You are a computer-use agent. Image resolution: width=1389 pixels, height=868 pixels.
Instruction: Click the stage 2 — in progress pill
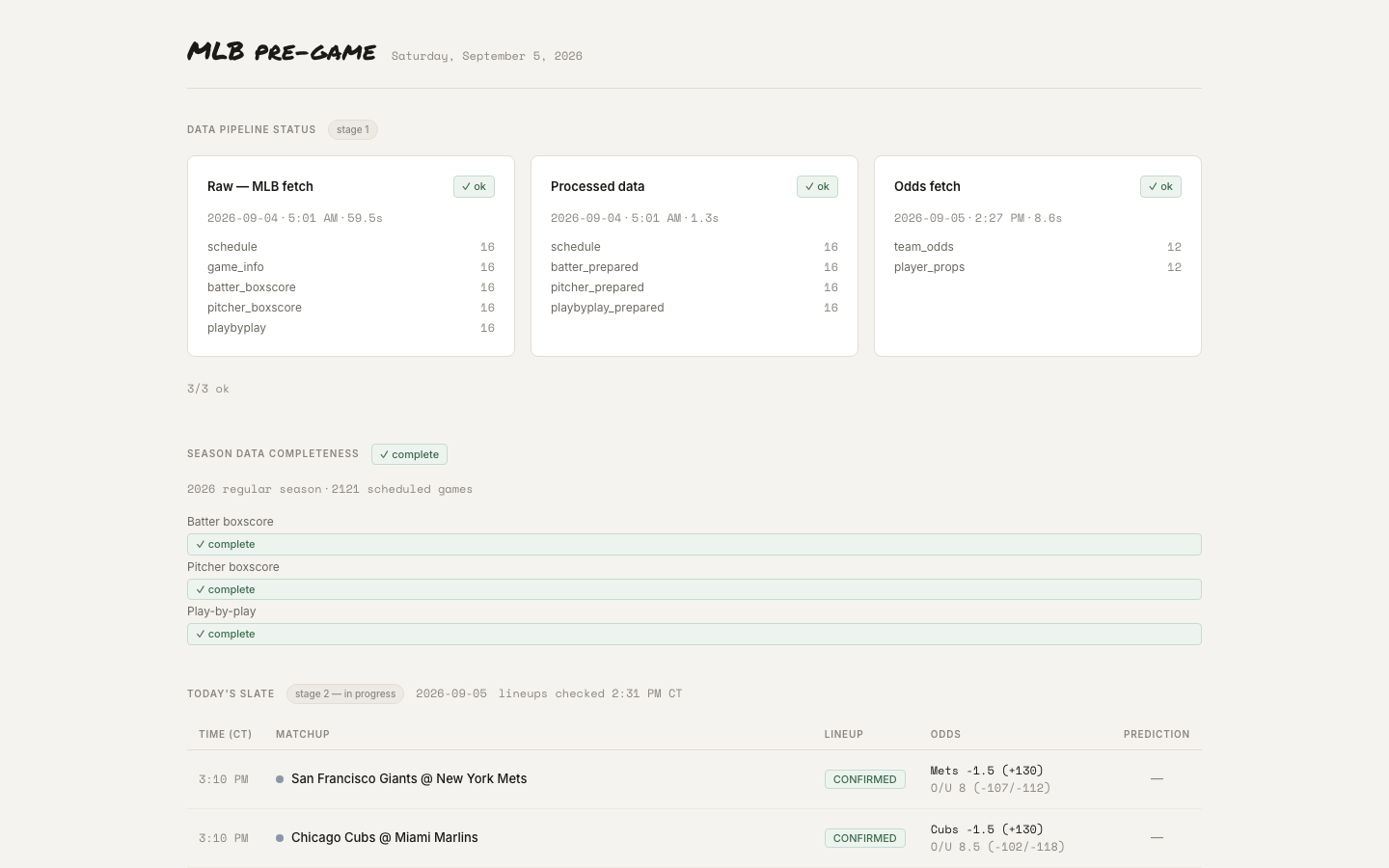[x=345, y=693]
